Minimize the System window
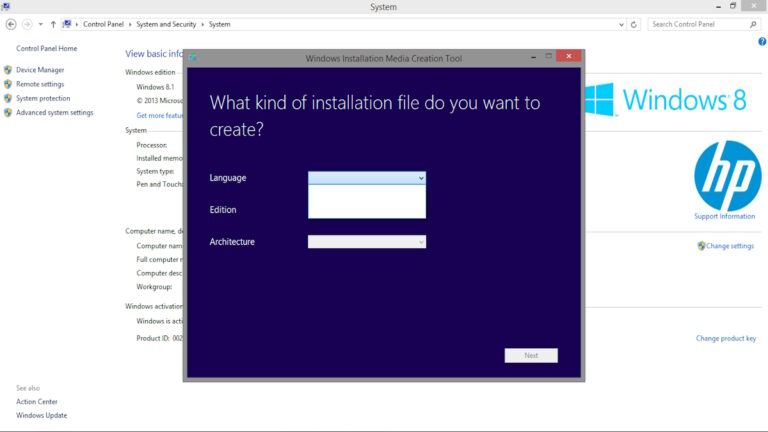The height and width of the screenshot is (432, 768). 718,6
